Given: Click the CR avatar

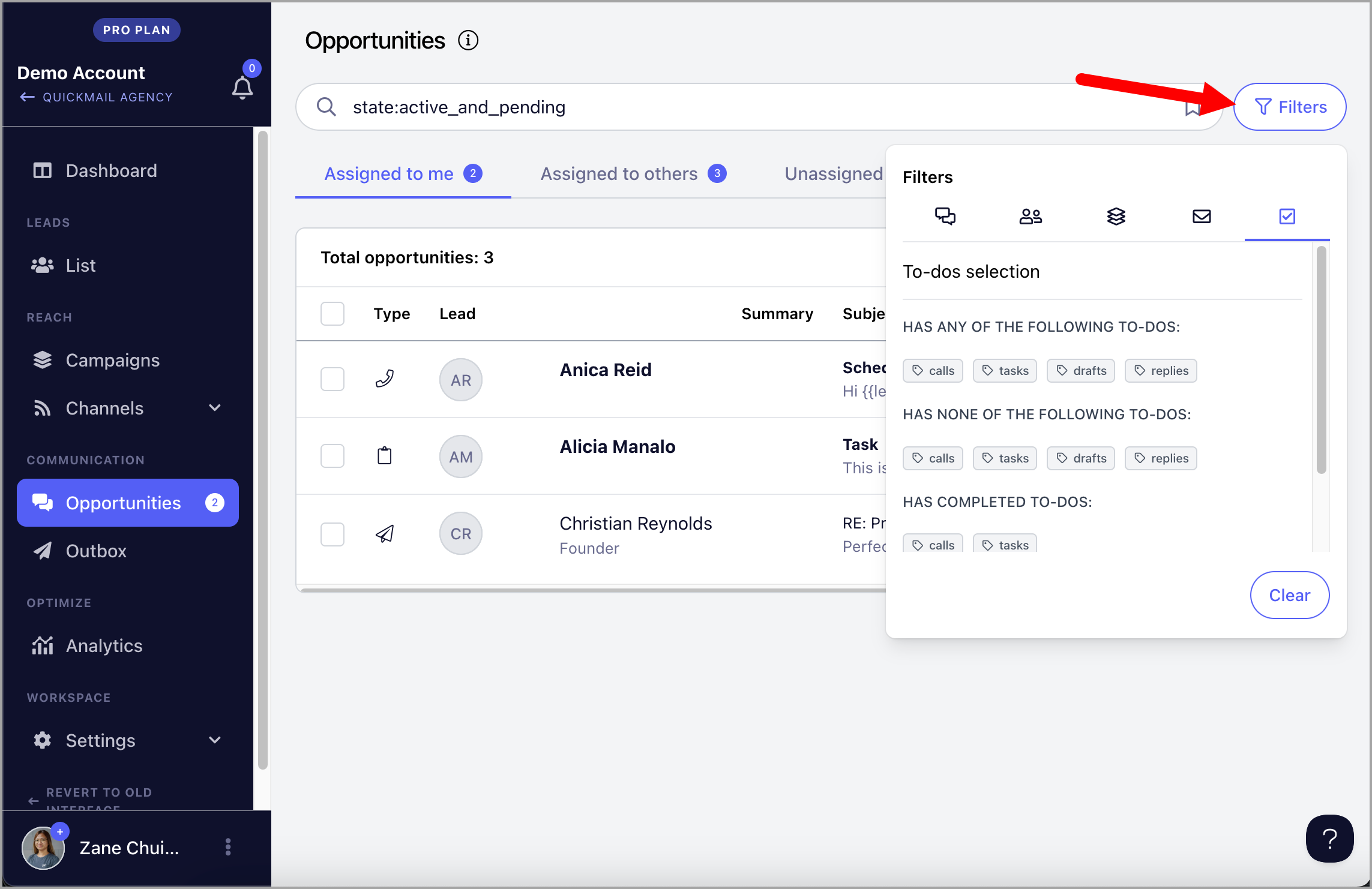Looking at the screenshot, I should [461, 533].
